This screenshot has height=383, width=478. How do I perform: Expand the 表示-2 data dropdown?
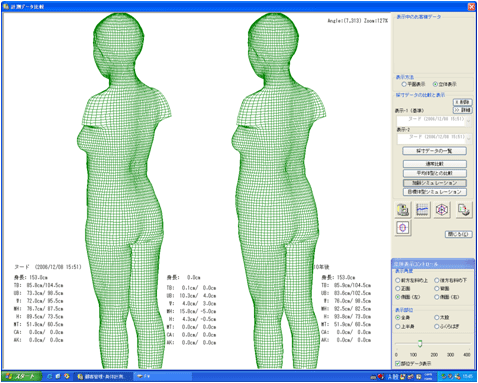(468, 139)
